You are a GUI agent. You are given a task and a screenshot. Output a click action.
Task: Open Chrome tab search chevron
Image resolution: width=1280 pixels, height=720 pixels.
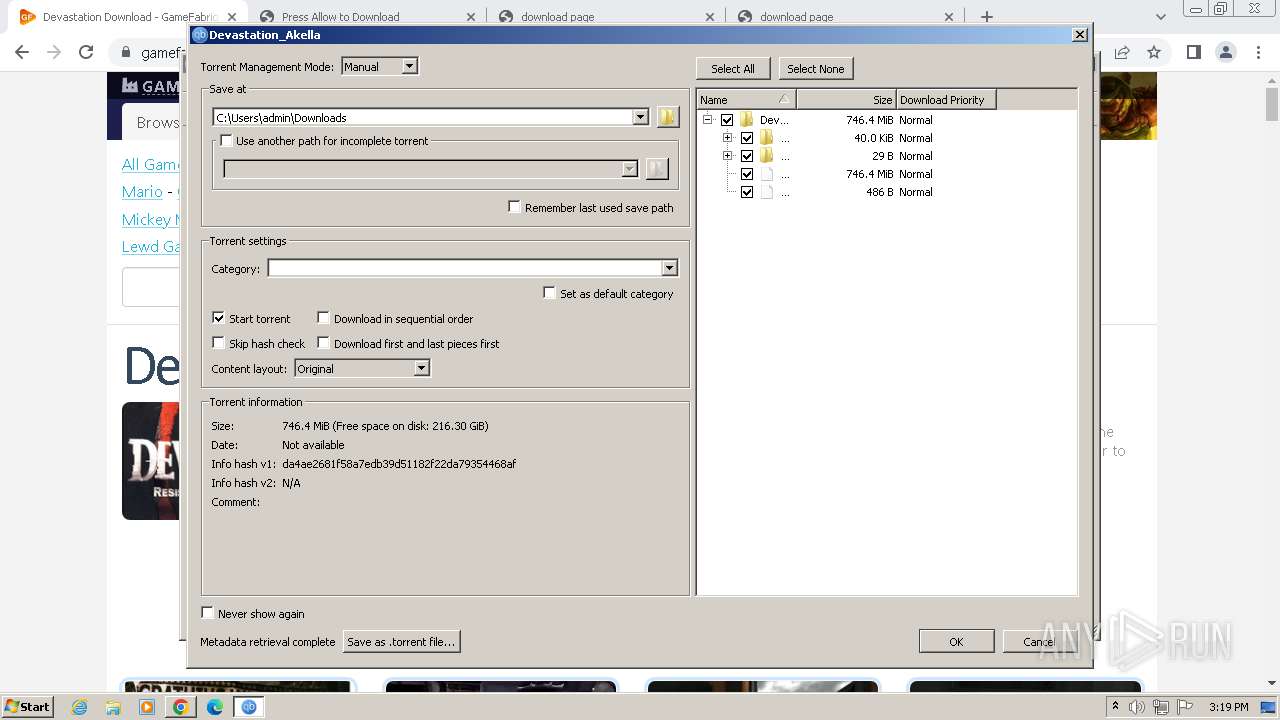point(1160,17)
